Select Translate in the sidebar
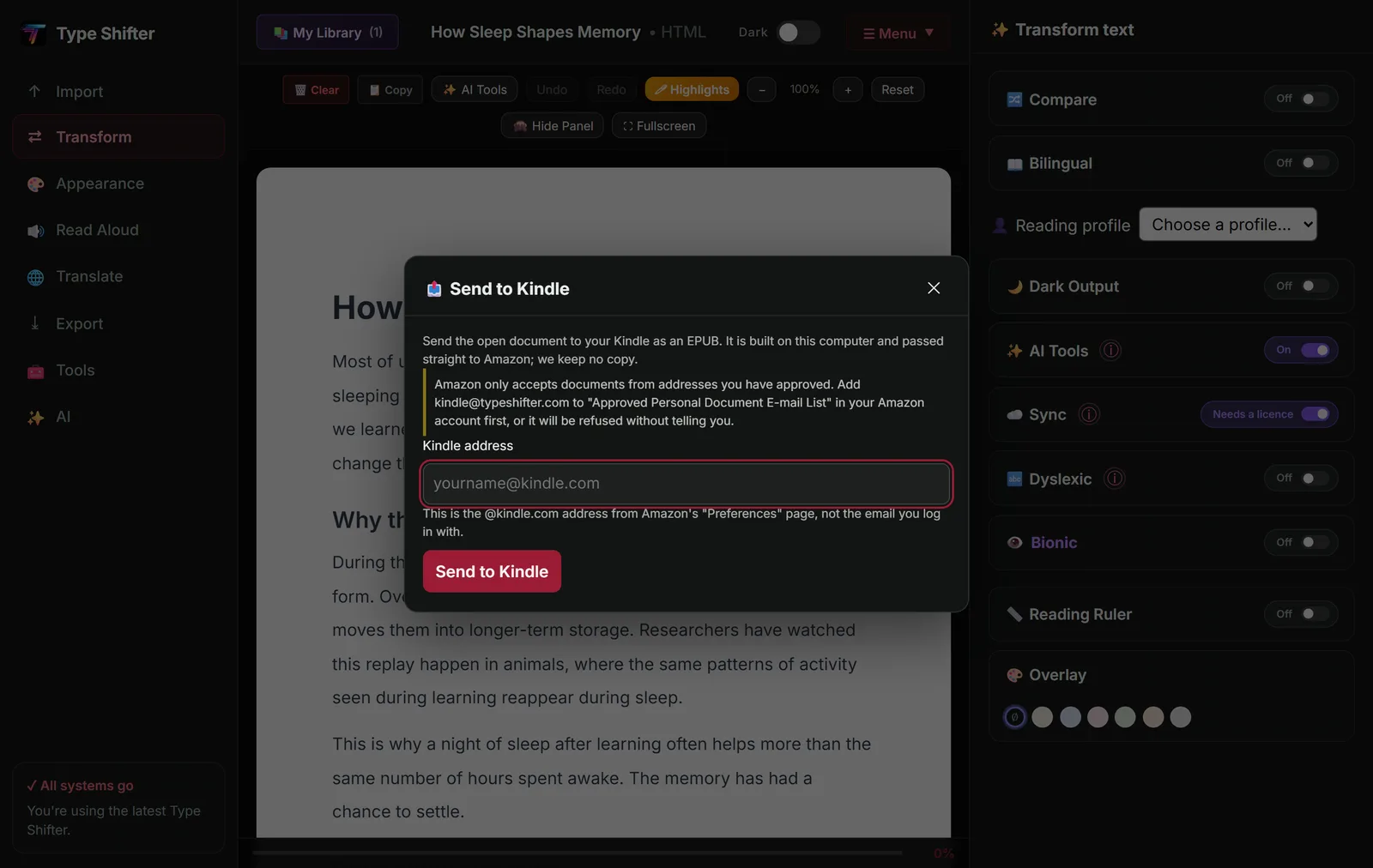Image resolution: width=1373 pixels, height=868 pixels. pyautogui.click(x=118, y=277)
